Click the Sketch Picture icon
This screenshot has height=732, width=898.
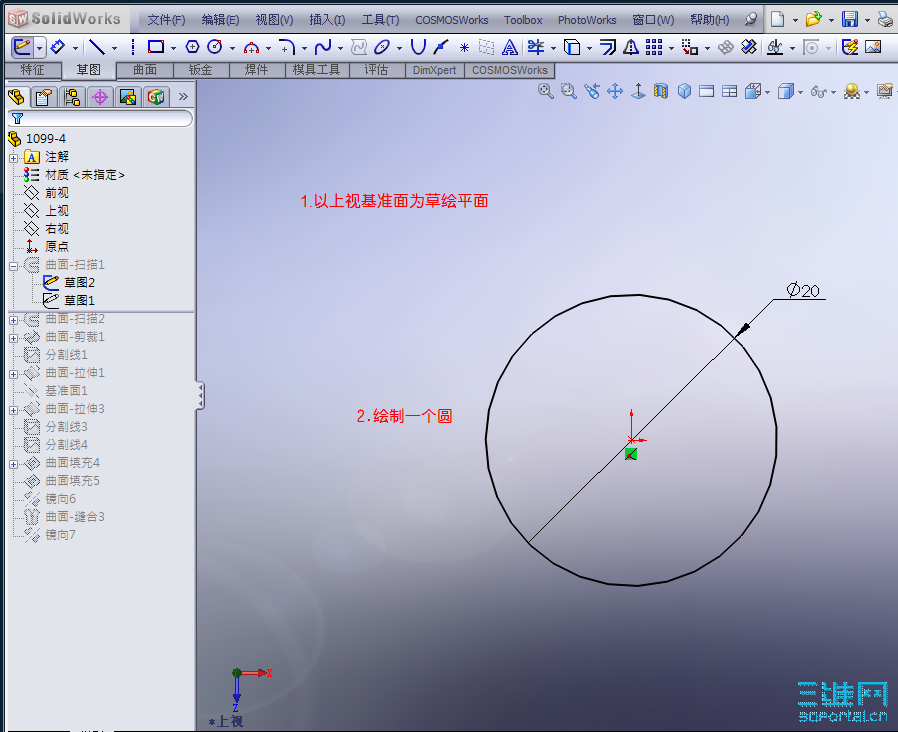click(873, 47)
